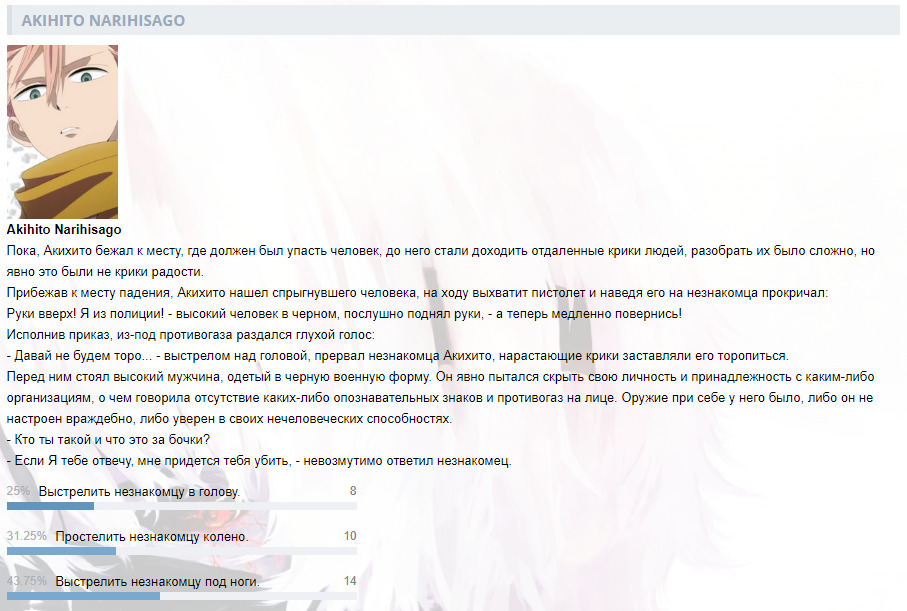Click the 43.75% percentage label

[x=26, y=581]
